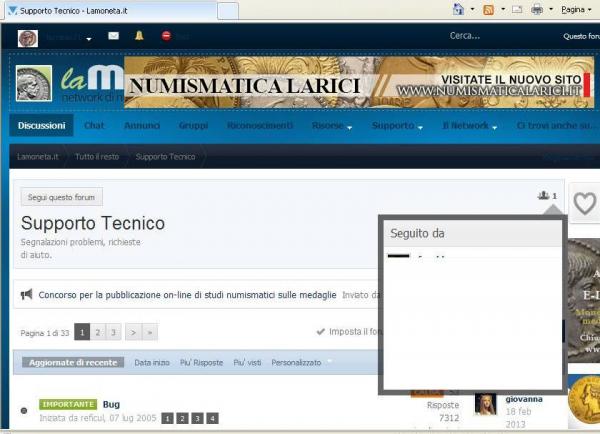
Task: Expand the RSS feed dropdown arrow
Action: coord(503,9)
